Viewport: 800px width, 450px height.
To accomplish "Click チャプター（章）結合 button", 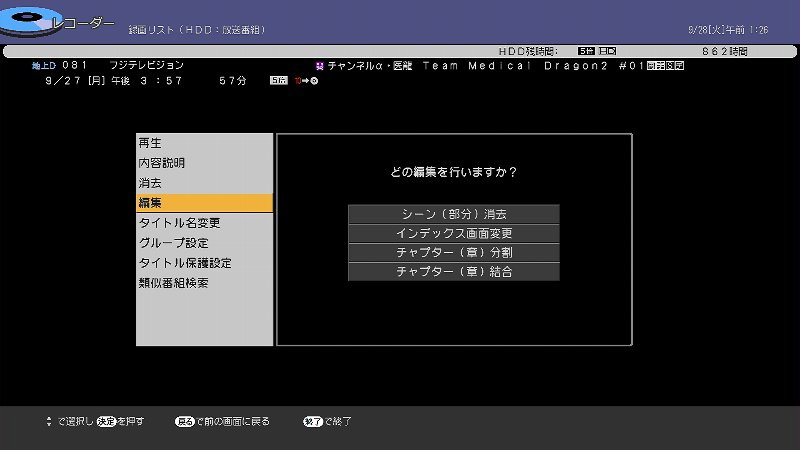I will pyautogui.click(x=454, y=271).
